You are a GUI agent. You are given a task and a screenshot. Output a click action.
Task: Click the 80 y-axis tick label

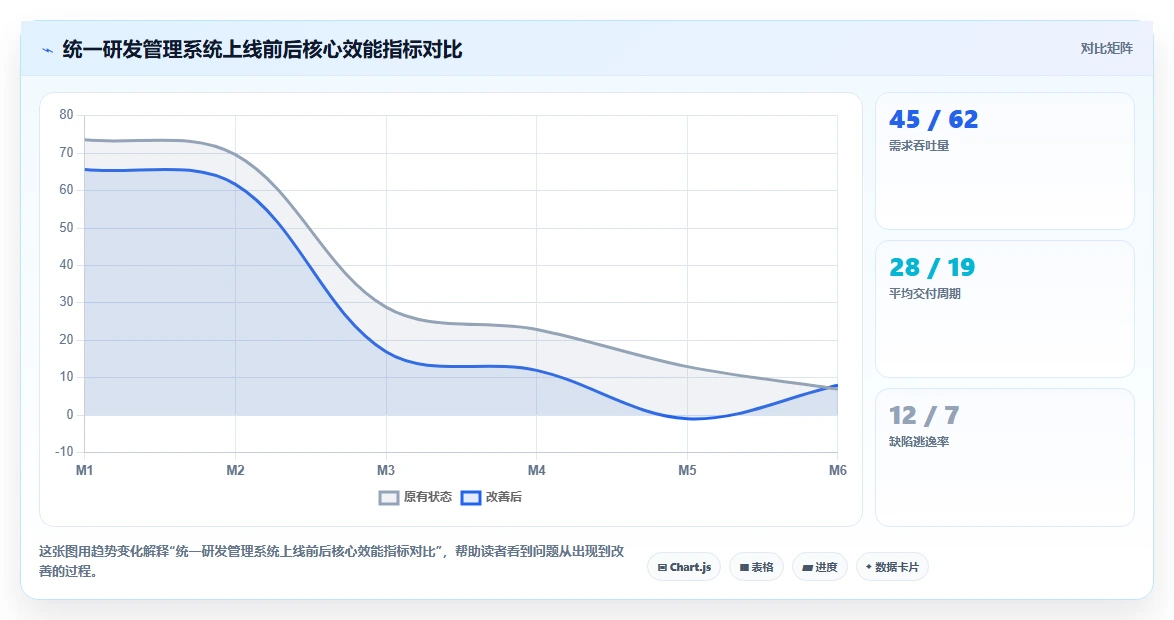click(67, 115)
